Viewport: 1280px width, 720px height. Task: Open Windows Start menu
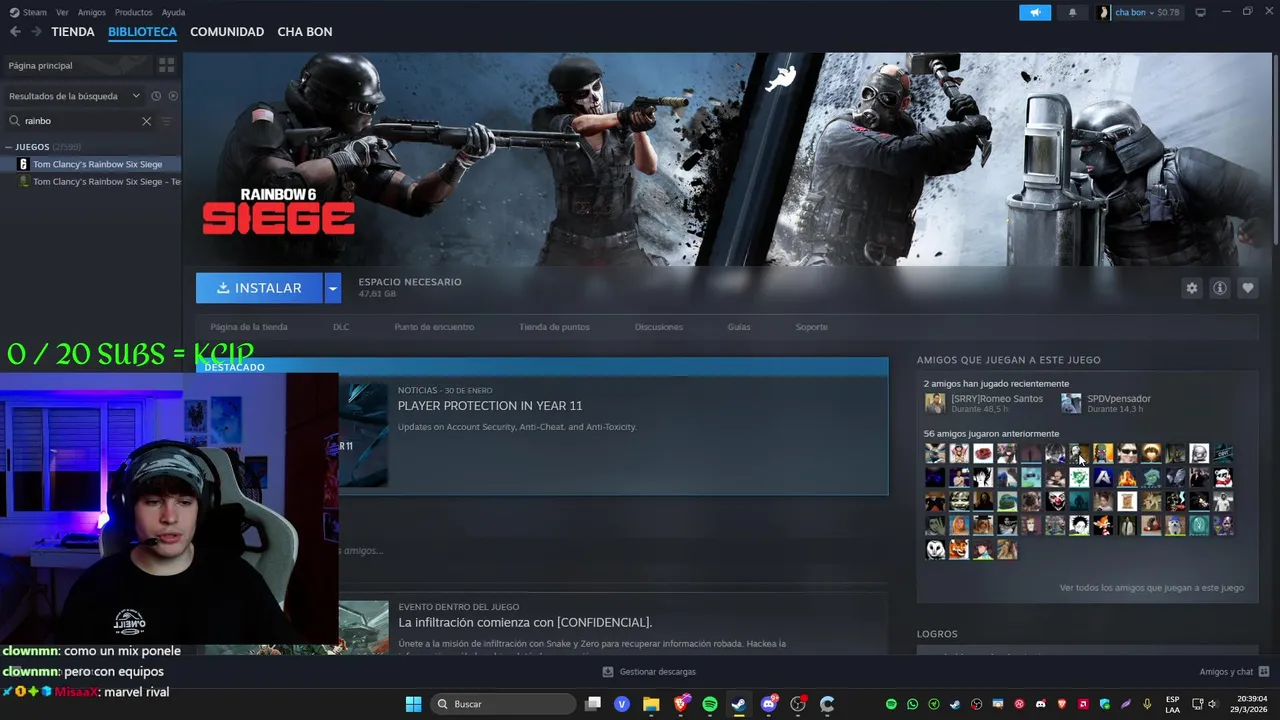(x=413, y=704)
